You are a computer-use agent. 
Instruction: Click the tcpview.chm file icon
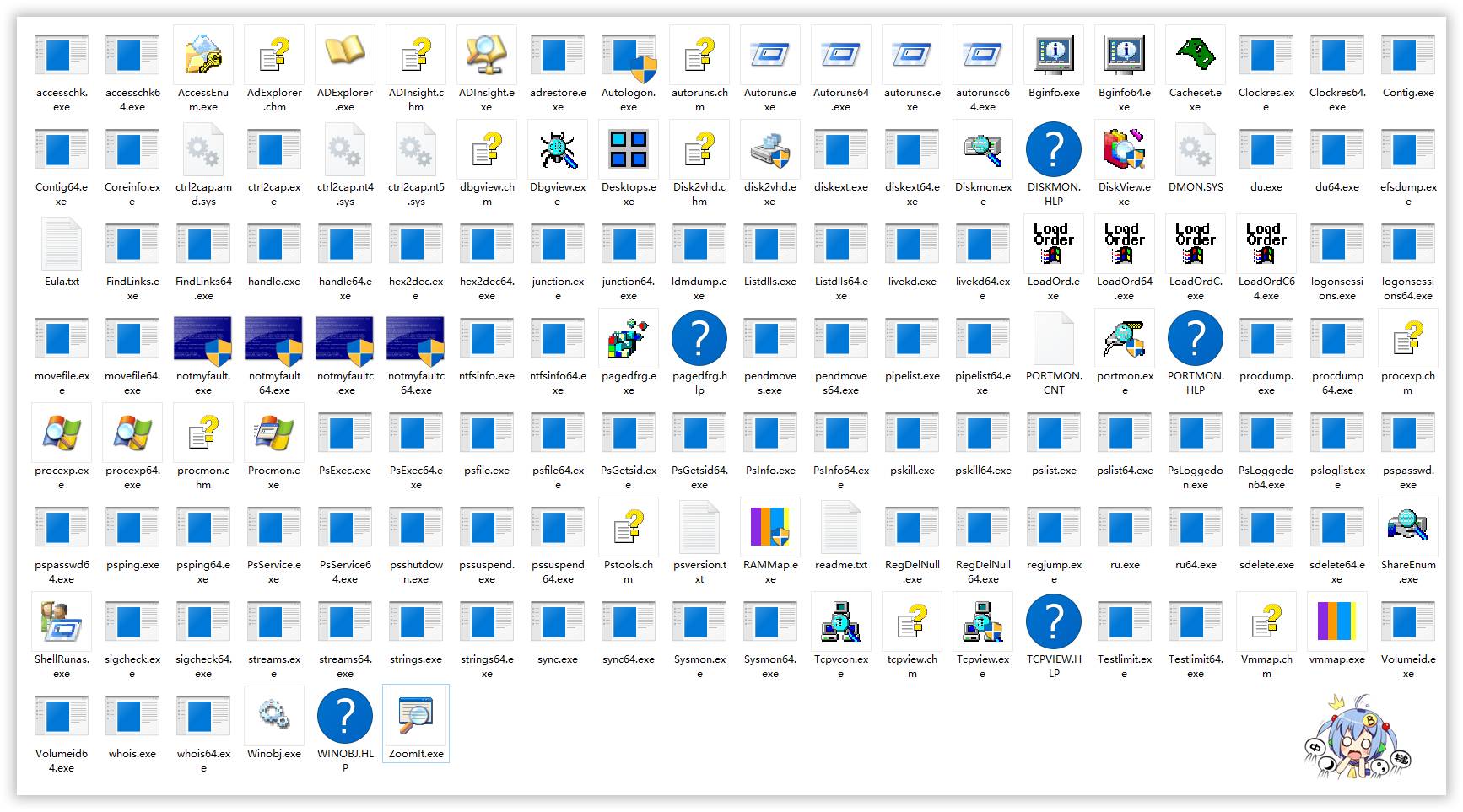(912, 621)
